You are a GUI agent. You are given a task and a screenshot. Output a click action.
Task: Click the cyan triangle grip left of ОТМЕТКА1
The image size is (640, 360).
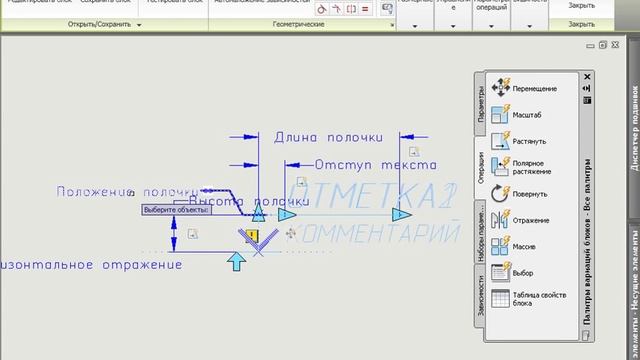tap(287, 215)
